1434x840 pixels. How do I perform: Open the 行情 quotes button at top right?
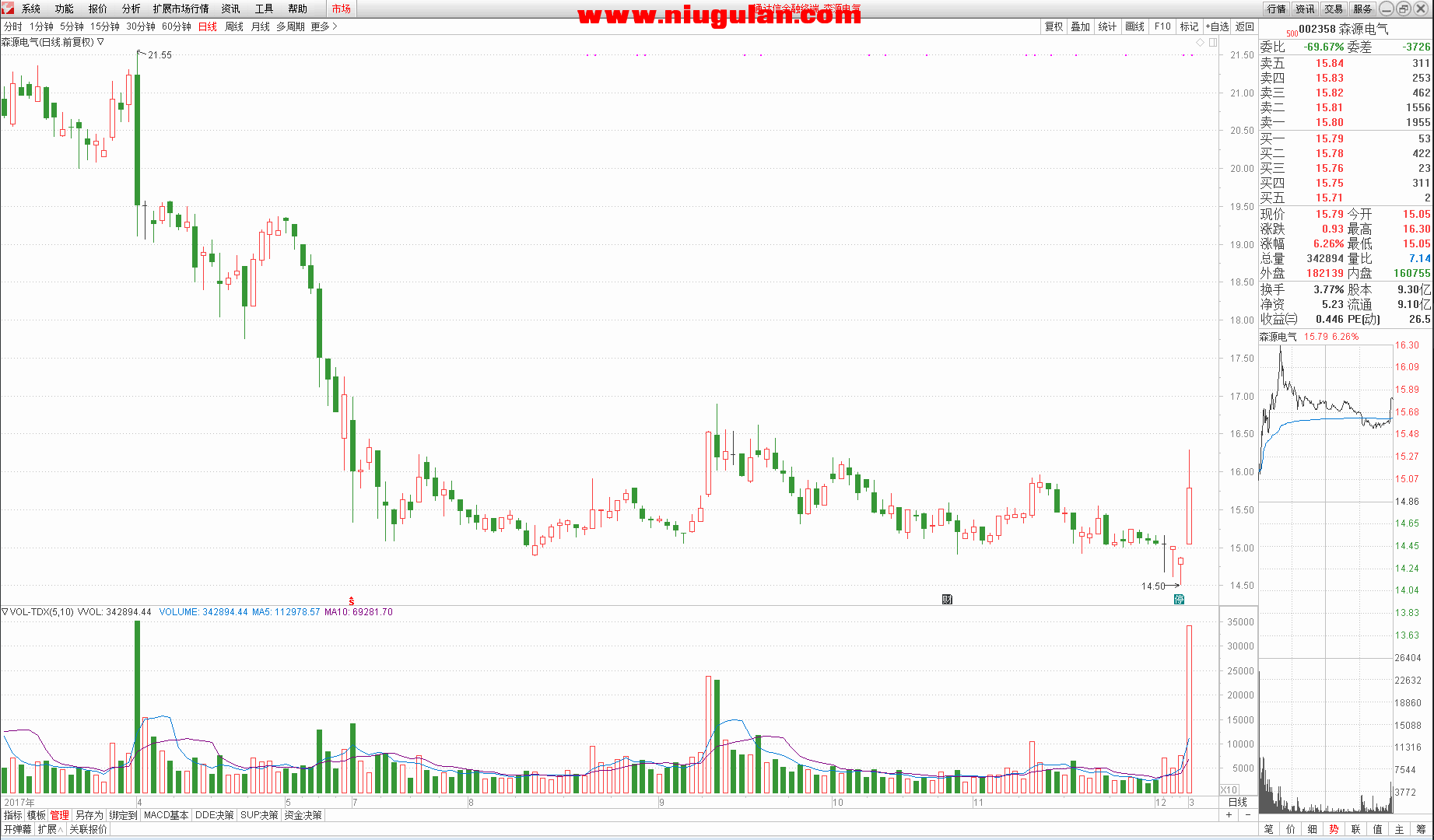click(1277, 9)
